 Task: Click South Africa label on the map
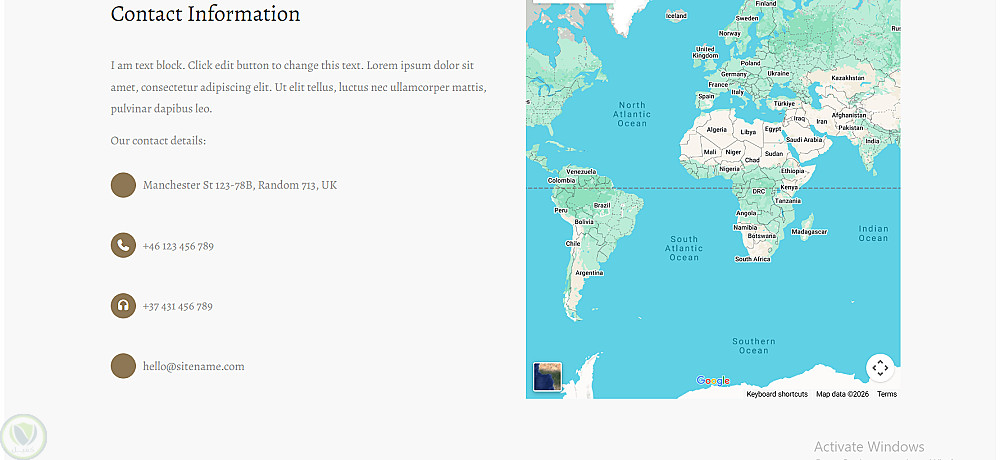753,259
